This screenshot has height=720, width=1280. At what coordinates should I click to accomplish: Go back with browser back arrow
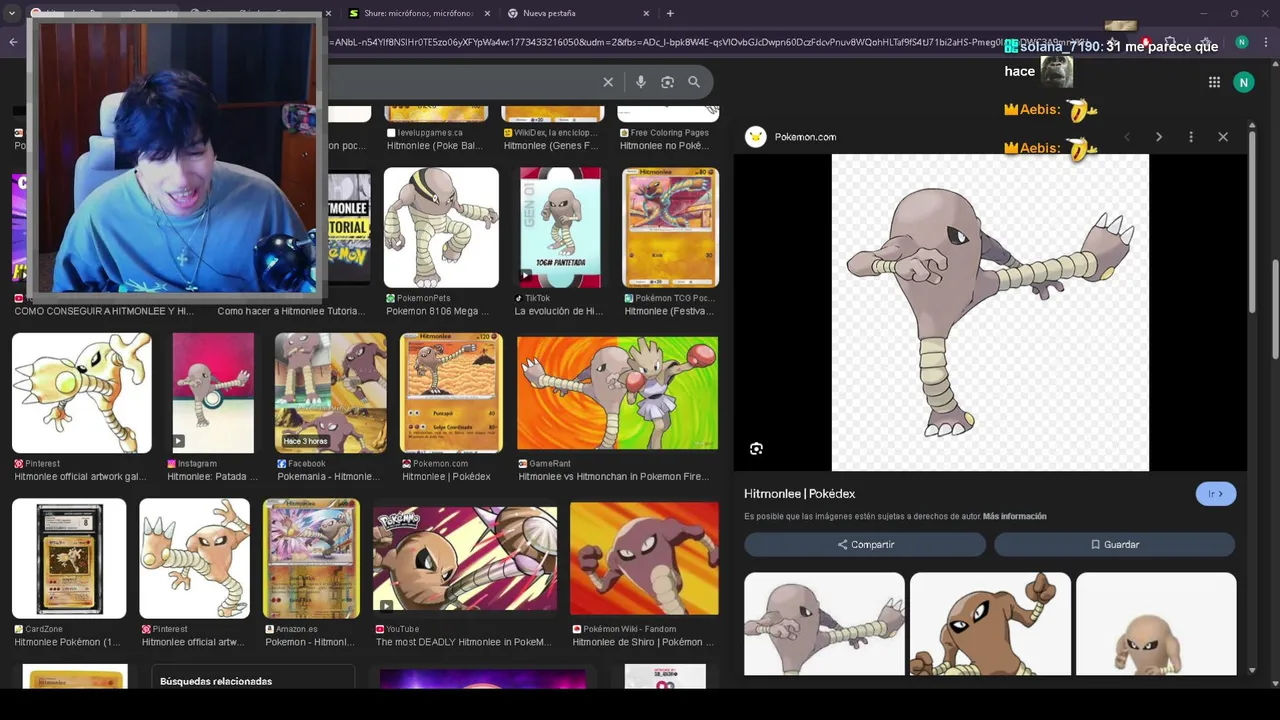(13, 42)
